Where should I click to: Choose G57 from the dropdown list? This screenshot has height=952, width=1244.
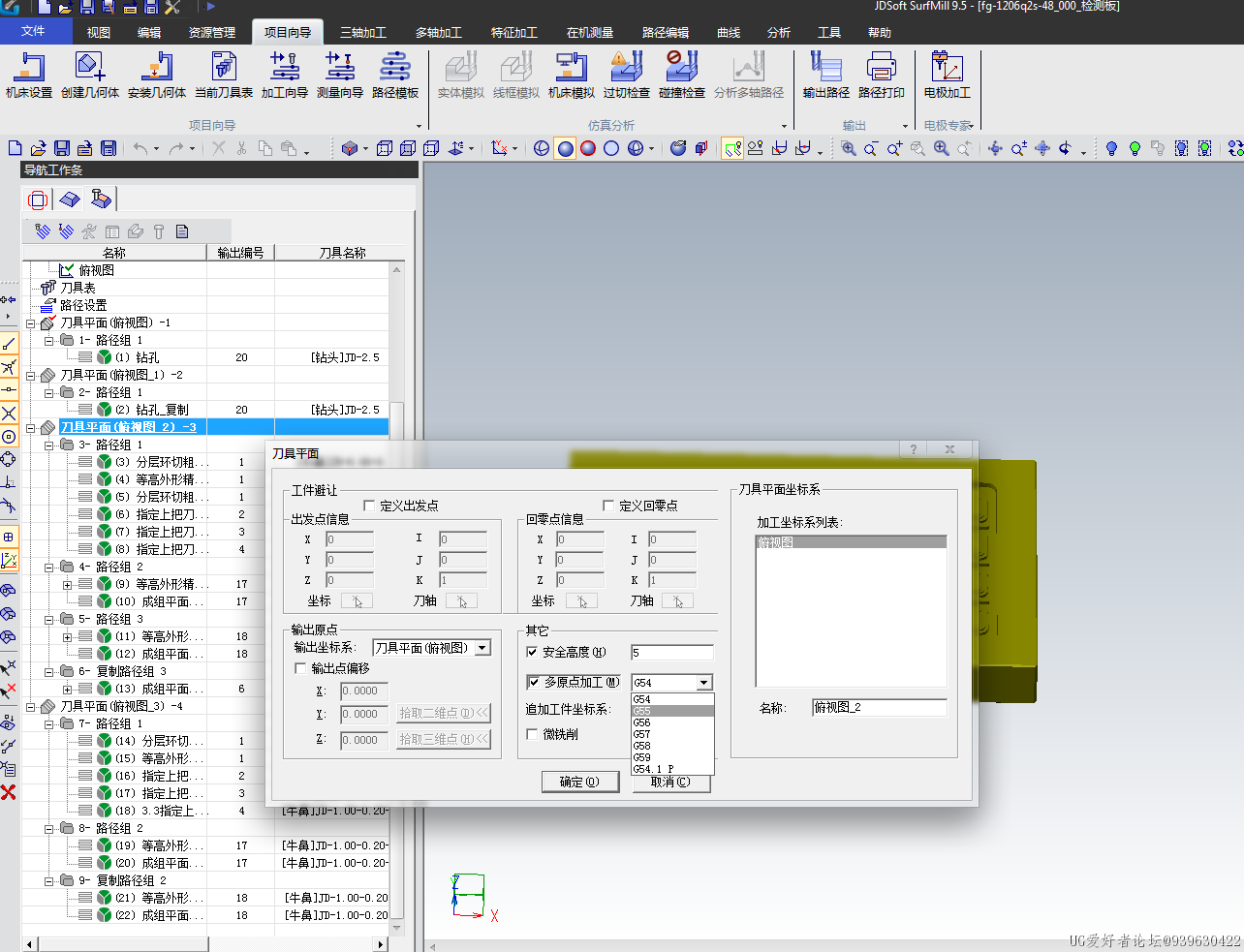tap(672, 734)
